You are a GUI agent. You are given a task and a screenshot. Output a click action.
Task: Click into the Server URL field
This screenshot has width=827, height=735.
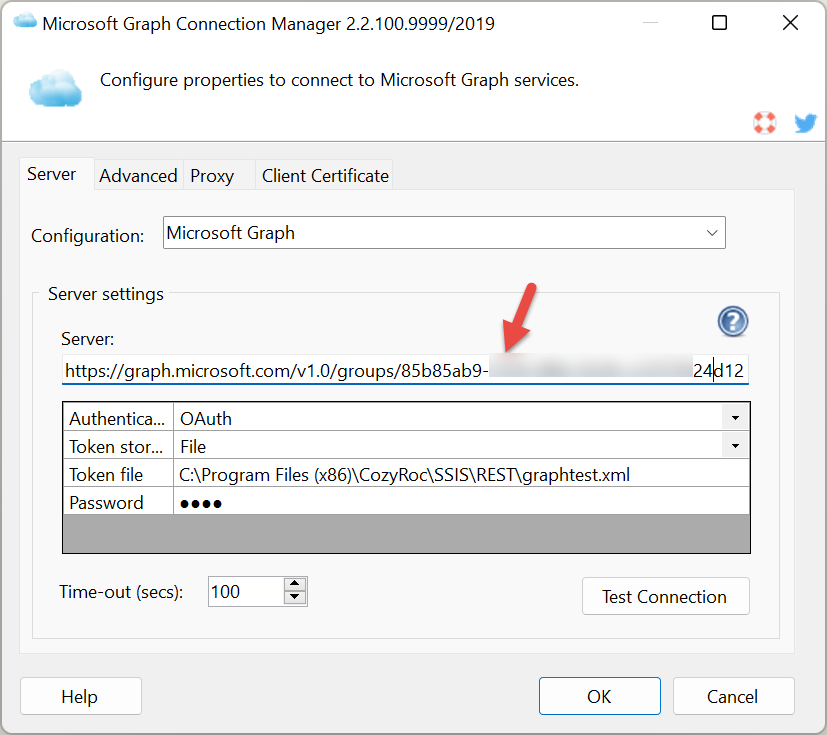(405, 370)
